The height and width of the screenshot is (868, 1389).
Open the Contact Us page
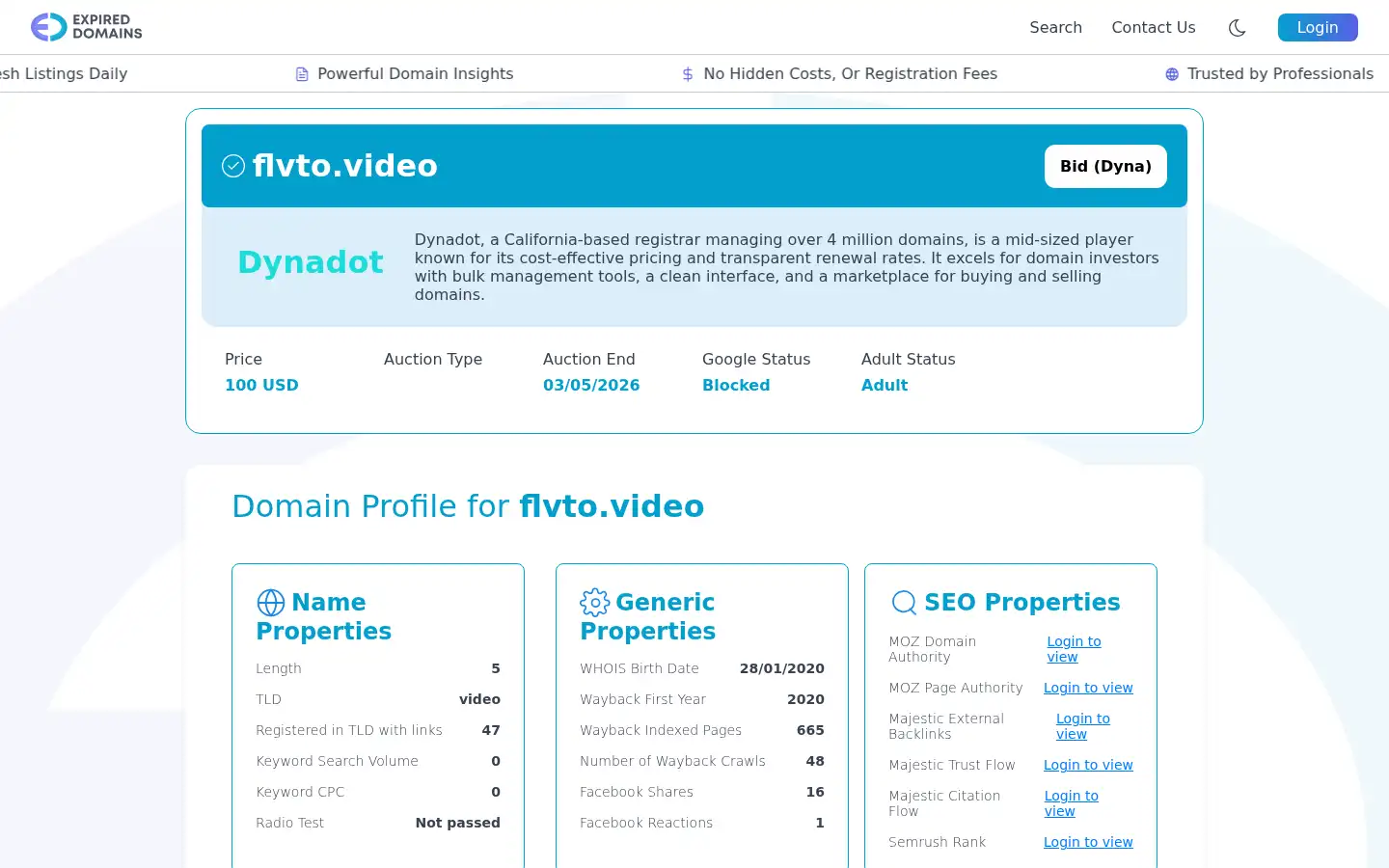tap(1153, 27)
